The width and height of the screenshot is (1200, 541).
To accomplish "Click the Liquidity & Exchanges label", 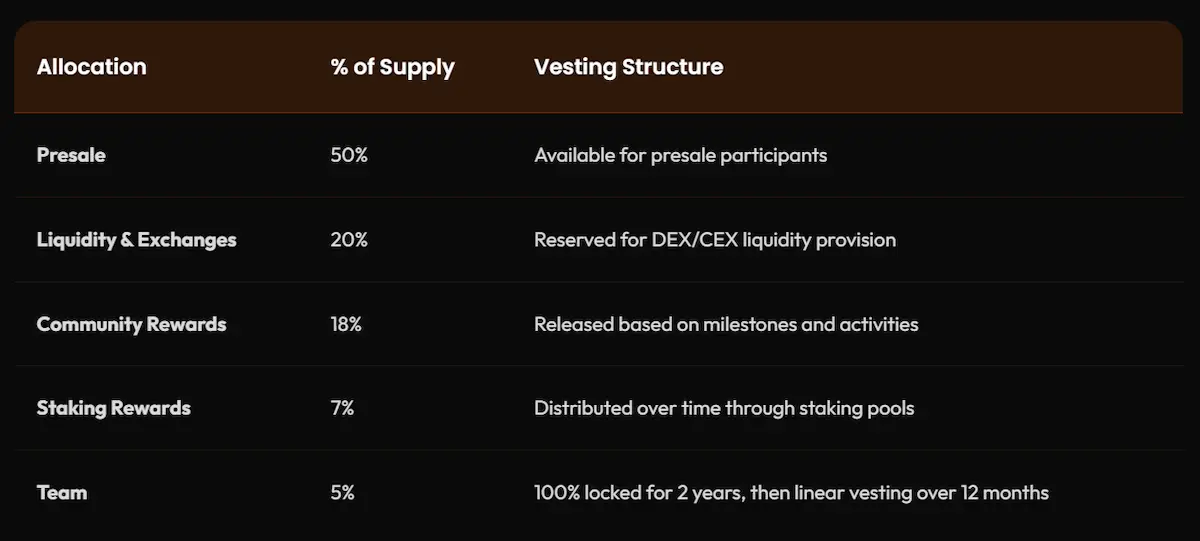I will point(136,240).
